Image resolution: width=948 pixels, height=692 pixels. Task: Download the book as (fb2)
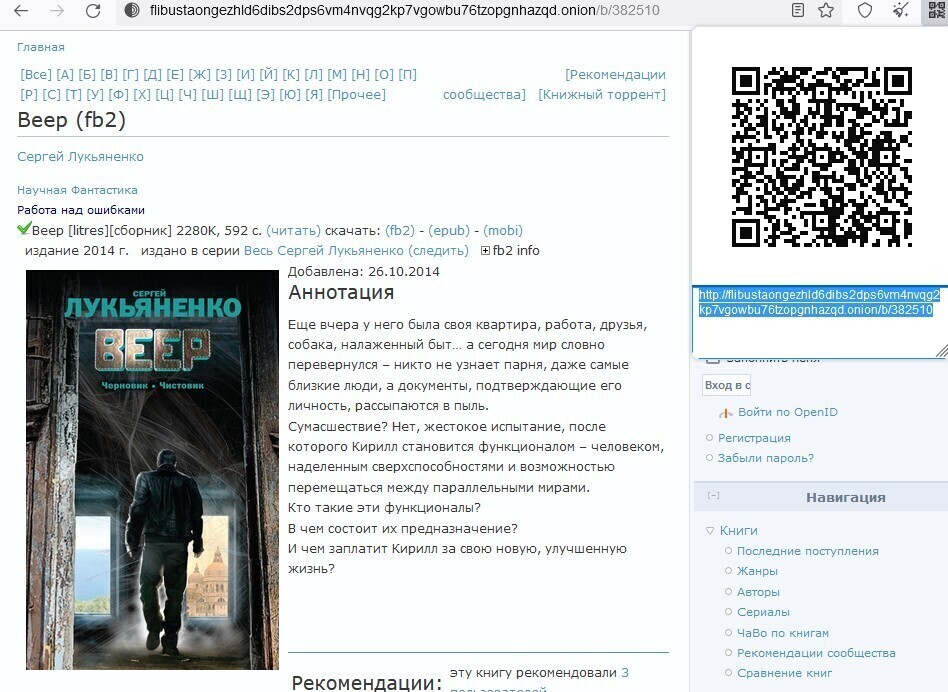tap(400, 230)
